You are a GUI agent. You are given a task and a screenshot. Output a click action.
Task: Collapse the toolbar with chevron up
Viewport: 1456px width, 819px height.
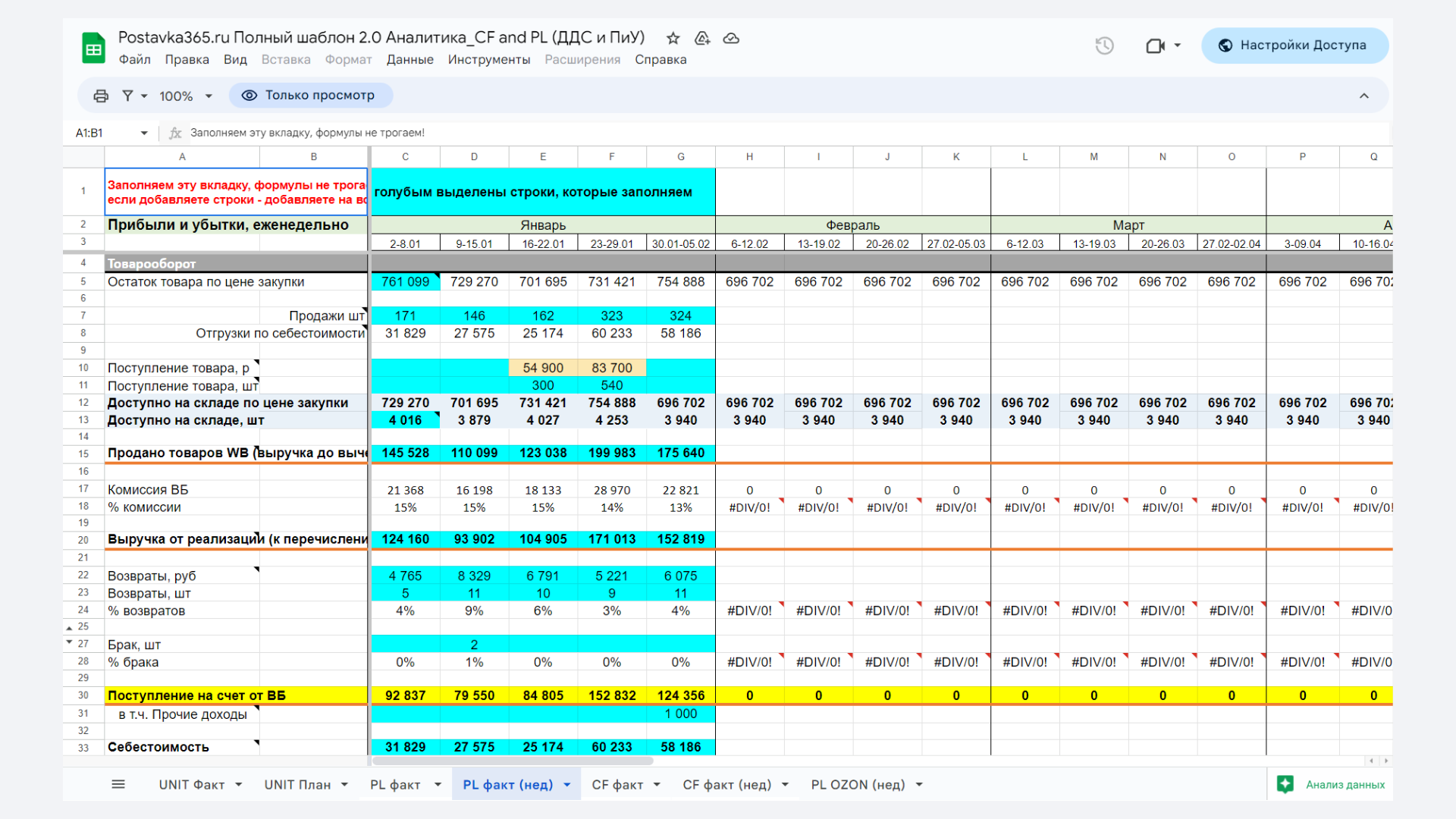[1363, 96]
